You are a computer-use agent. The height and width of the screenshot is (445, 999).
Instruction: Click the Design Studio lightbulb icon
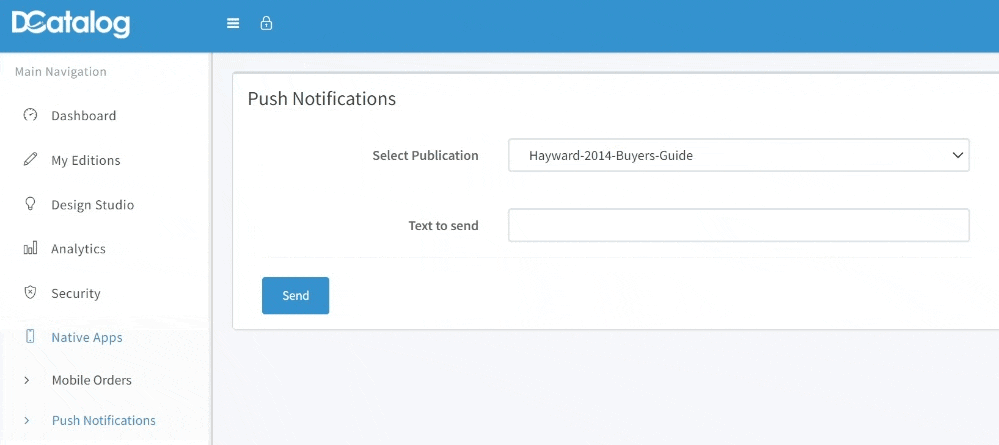coord(30,204)
